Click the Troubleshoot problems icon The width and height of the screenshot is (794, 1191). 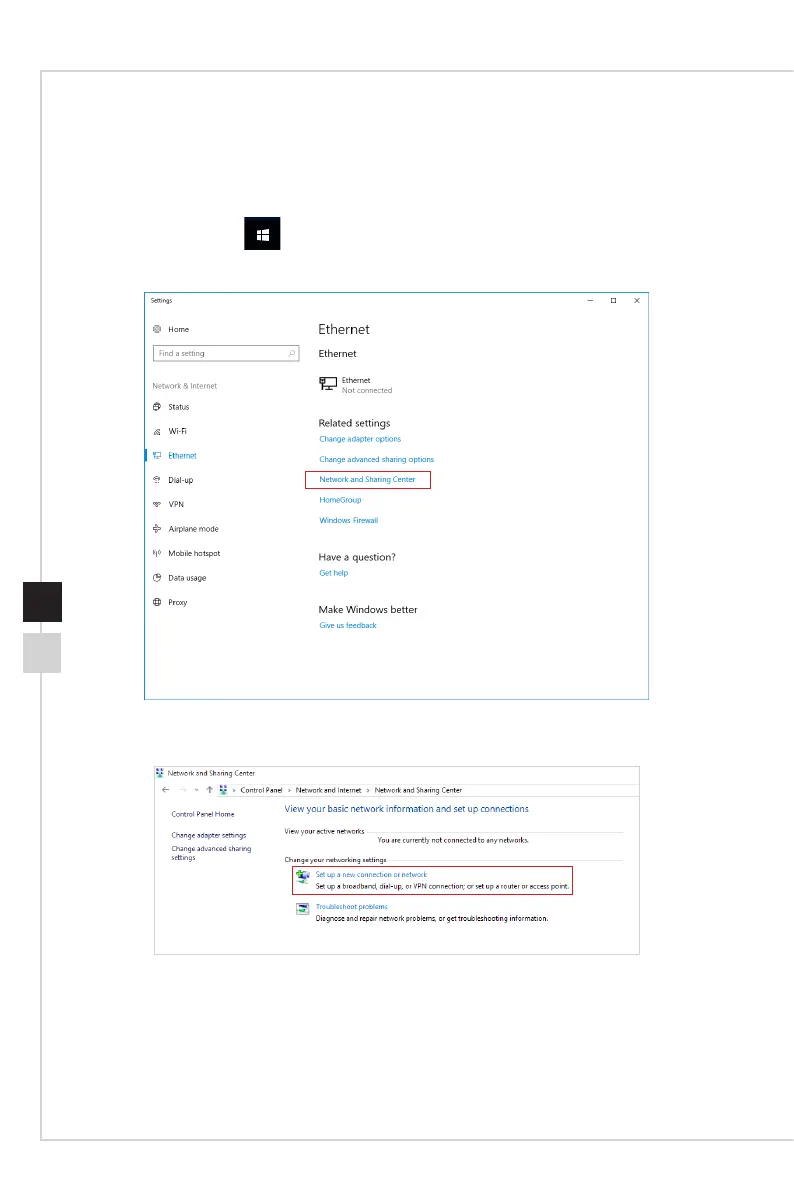[x=302, y=909]
